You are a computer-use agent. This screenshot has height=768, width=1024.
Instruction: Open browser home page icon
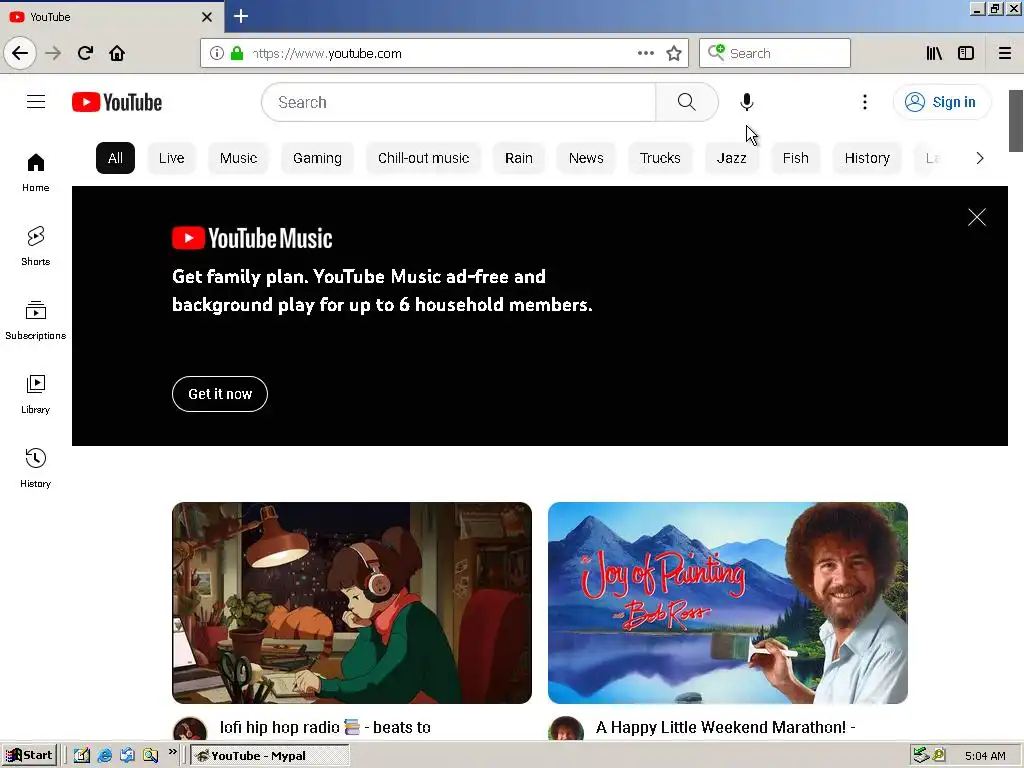(x=117, y=53)
